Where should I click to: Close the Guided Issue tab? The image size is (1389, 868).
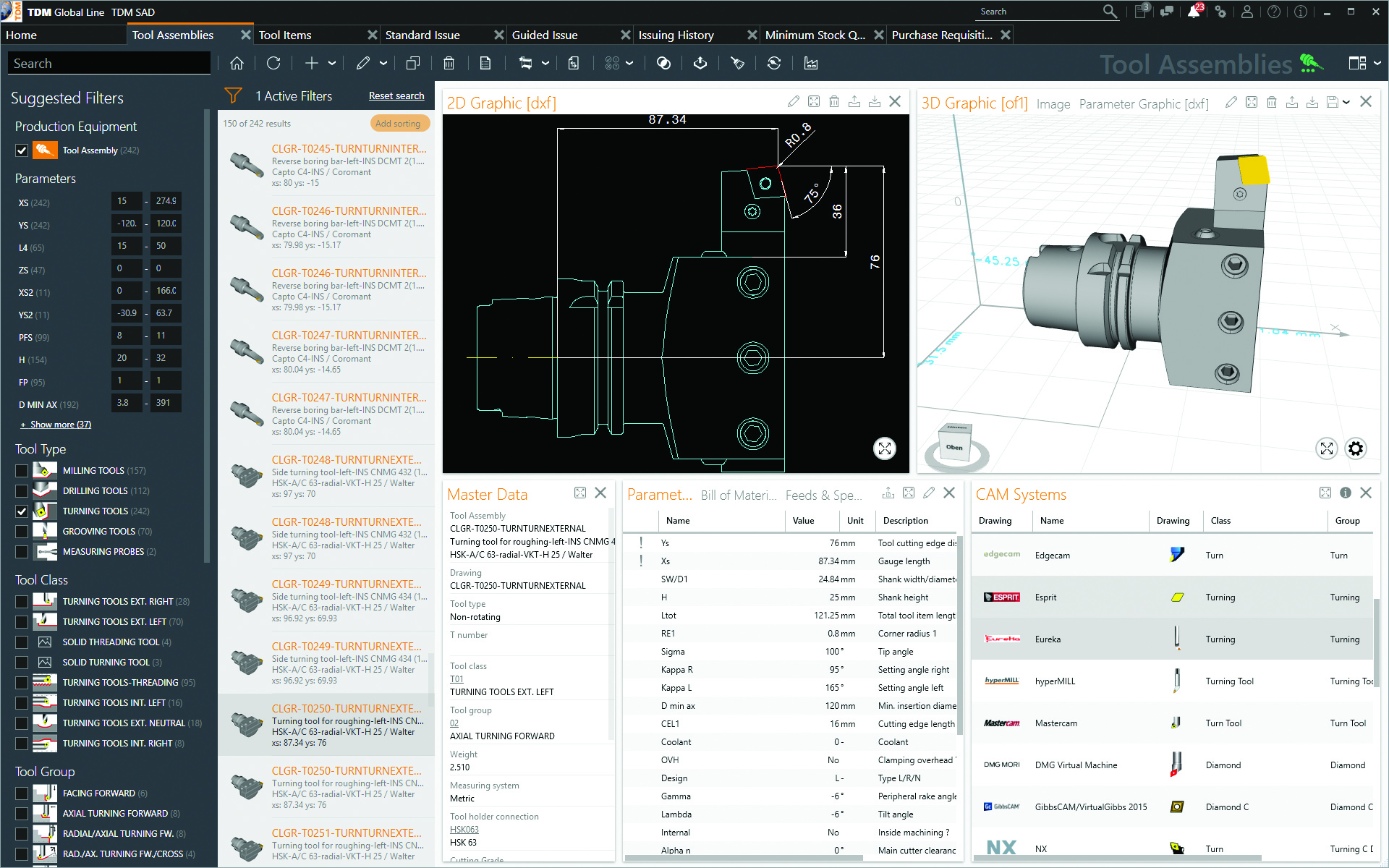pos(626,35)
